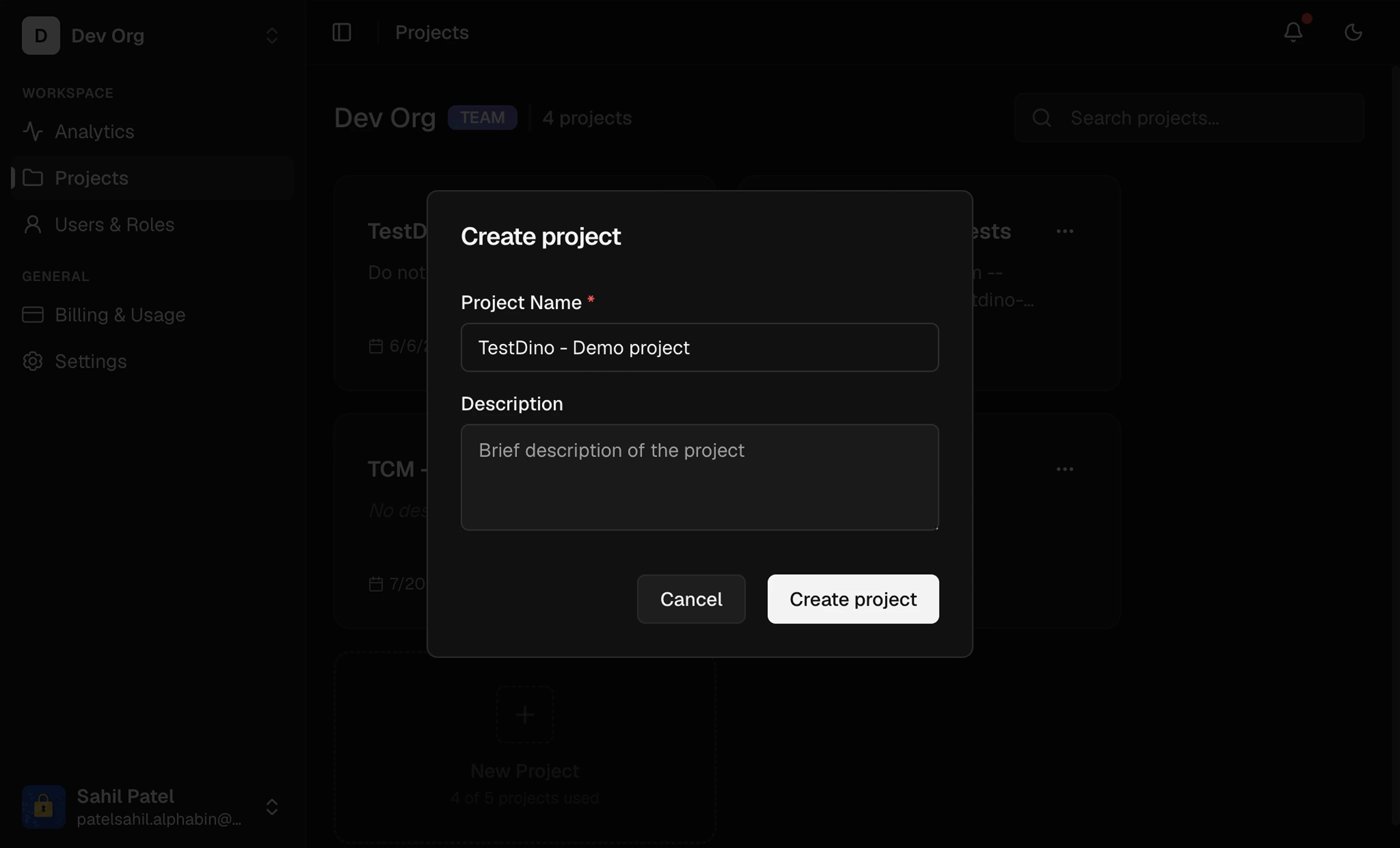Click the TCM project card title
The height and width of the screenshot is (848, 1400).
coord(397,469)
